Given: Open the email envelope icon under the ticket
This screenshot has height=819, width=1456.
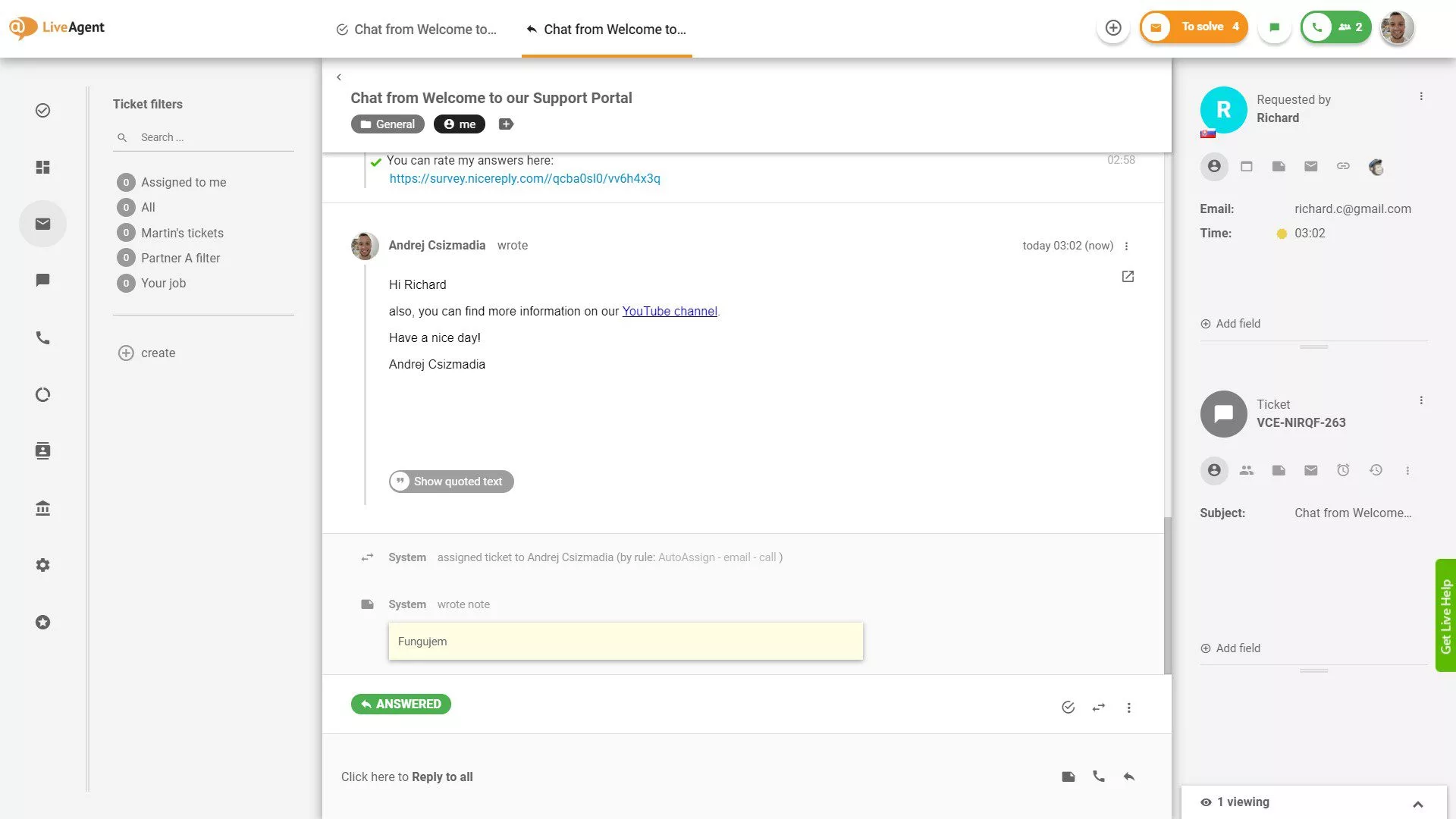Looking at the screenshot, I should (x=1310, y=470).
